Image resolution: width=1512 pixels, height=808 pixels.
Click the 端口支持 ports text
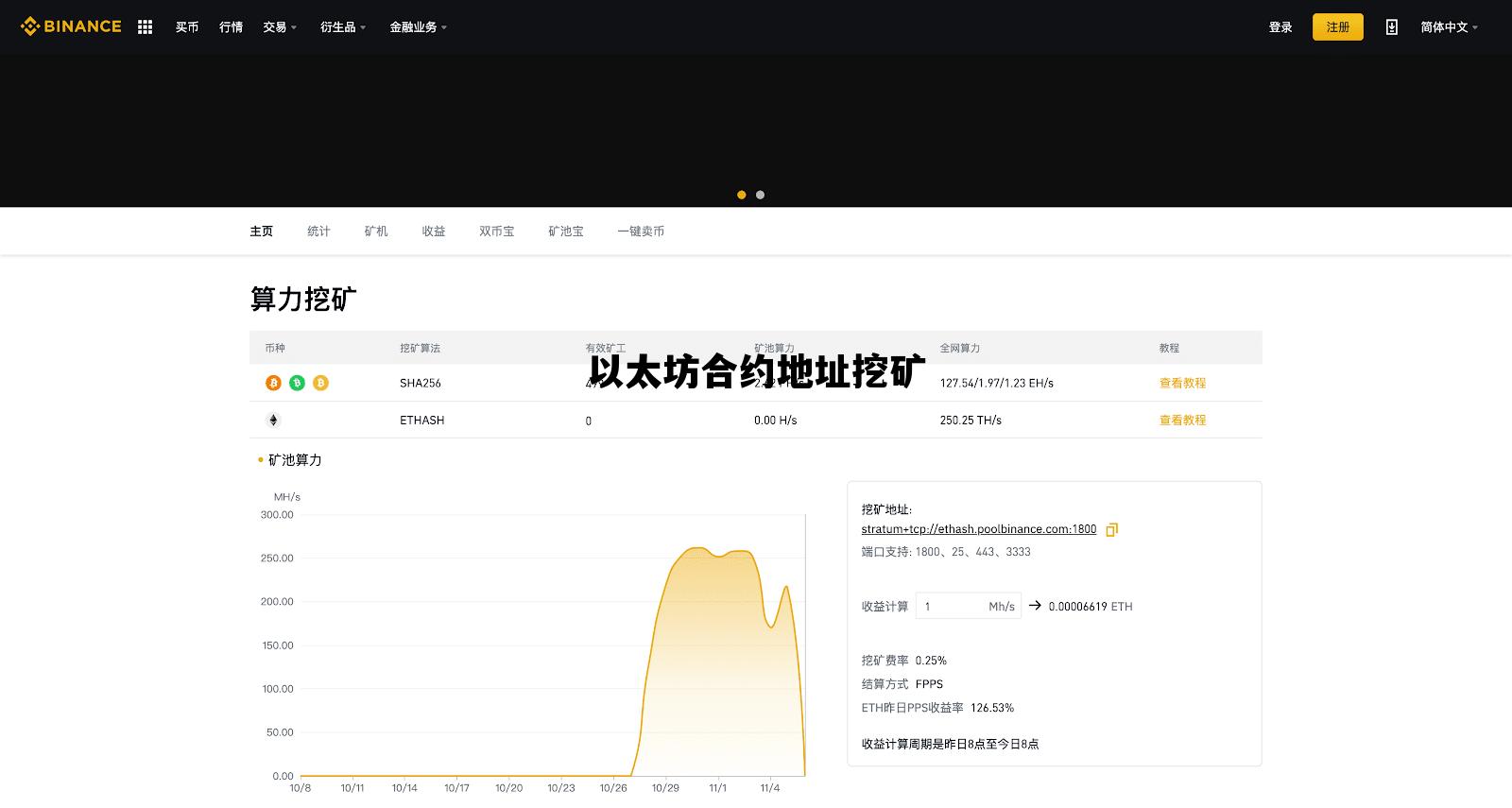tap(946, 552)
